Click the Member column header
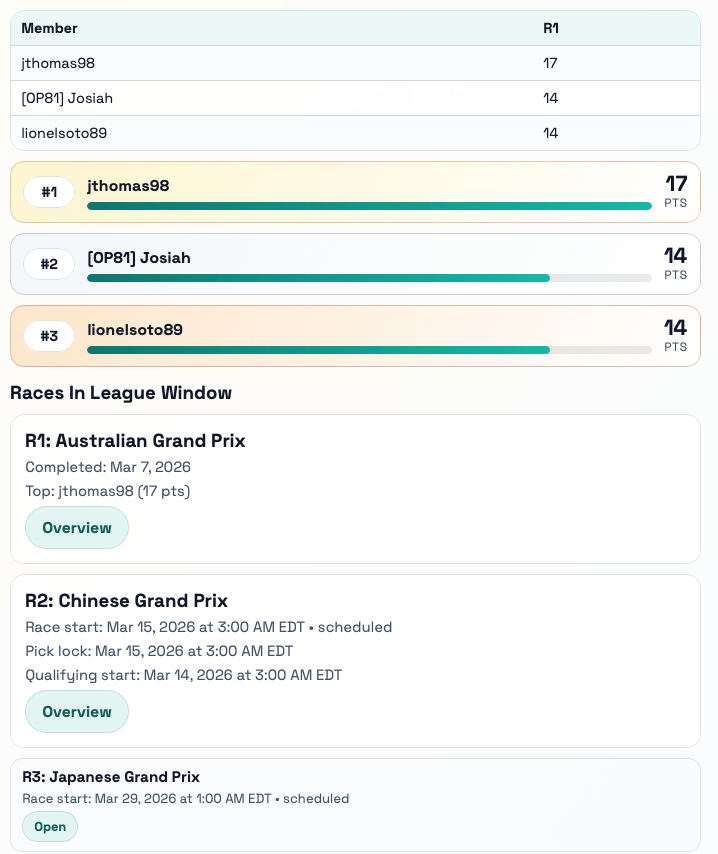Screen dimensions: 718x854 pos(50,28)
